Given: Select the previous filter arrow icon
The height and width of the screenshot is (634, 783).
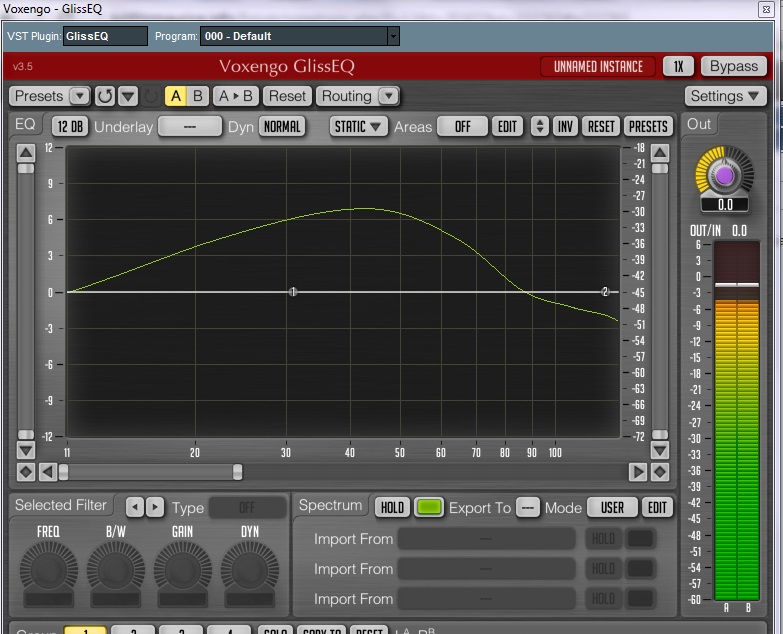Looking at the screenshot, I should [135, 507].
